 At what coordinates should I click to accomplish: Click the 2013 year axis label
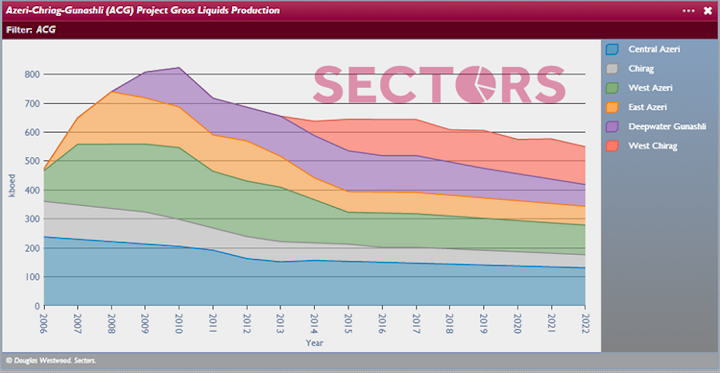click(x=281, y=323)
